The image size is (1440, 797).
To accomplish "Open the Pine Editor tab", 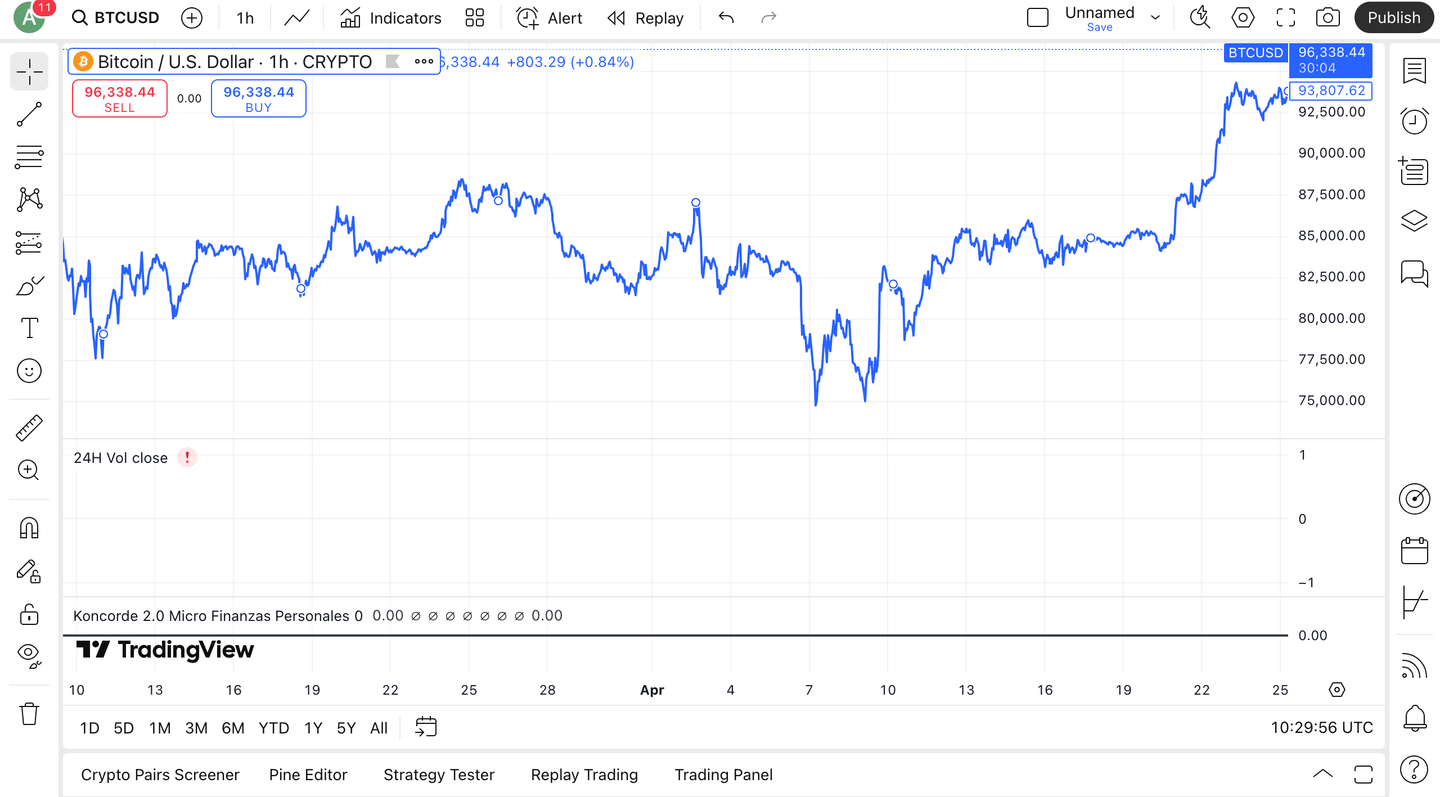I will click(308, 775).
